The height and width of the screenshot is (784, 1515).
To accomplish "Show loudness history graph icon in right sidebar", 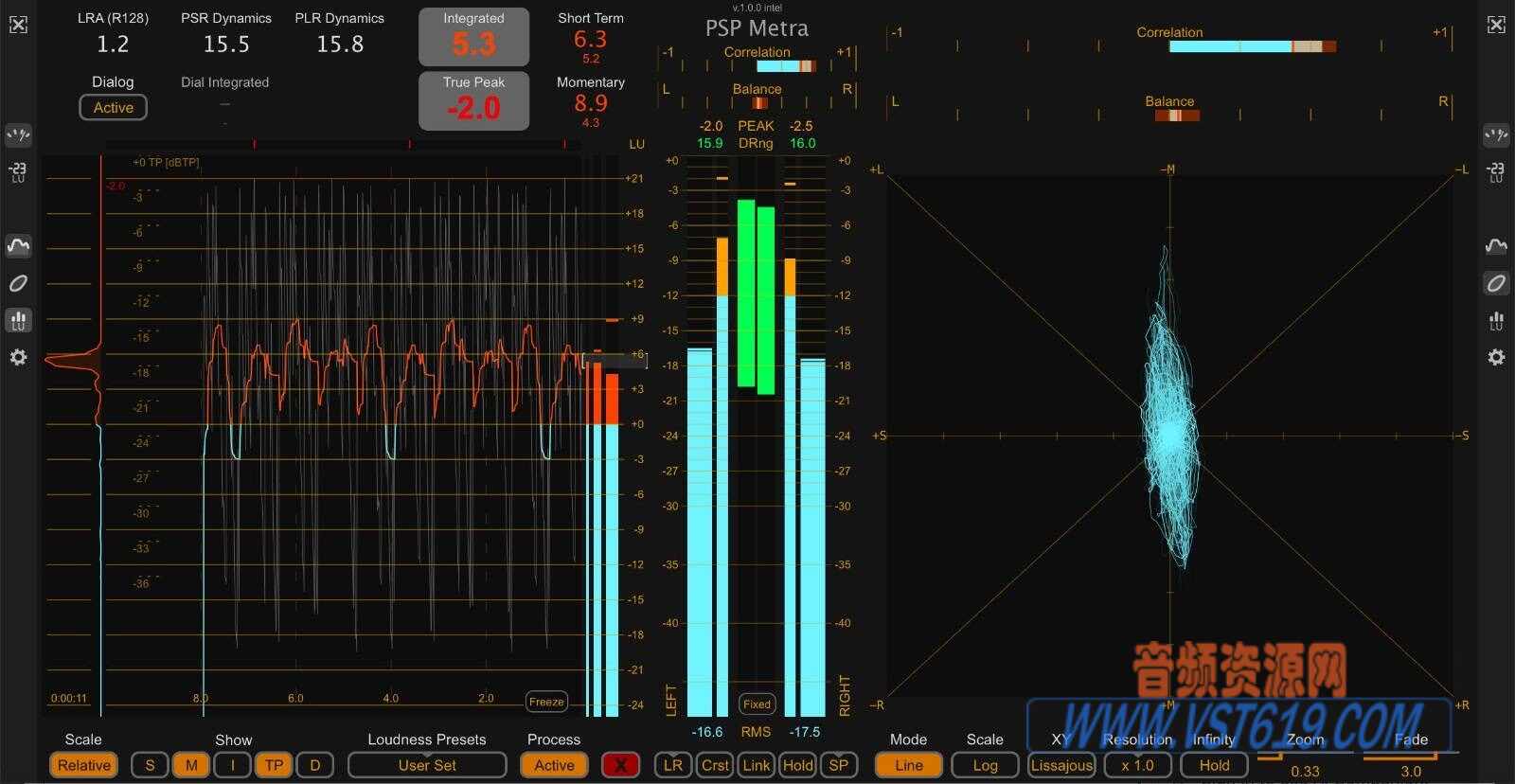I will point(1496,246).
